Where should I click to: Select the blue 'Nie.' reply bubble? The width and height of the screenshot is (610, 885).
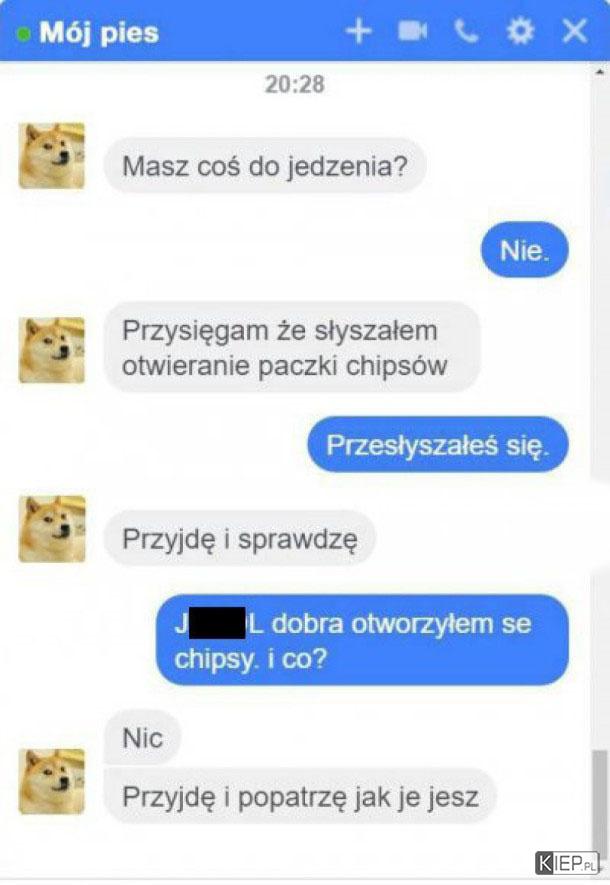524,250
